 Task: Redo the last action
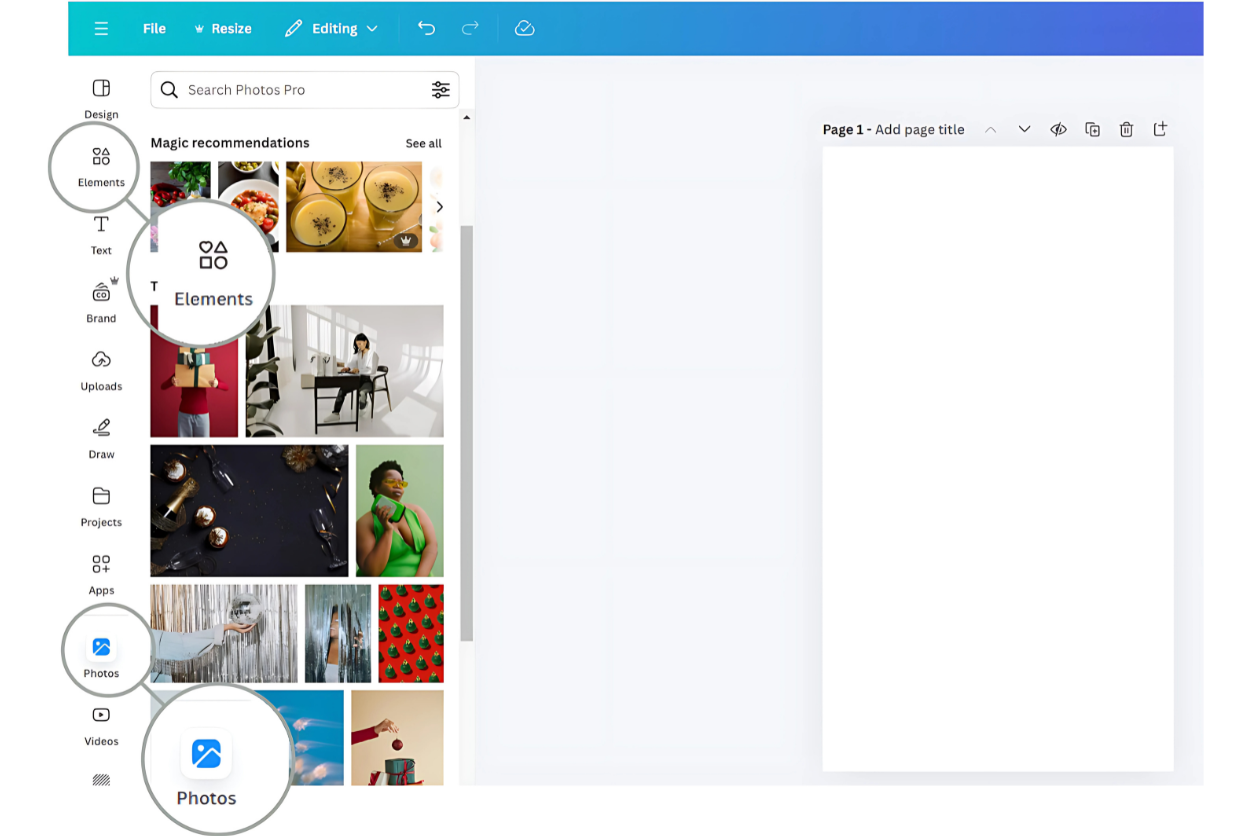tap(470, 29)
